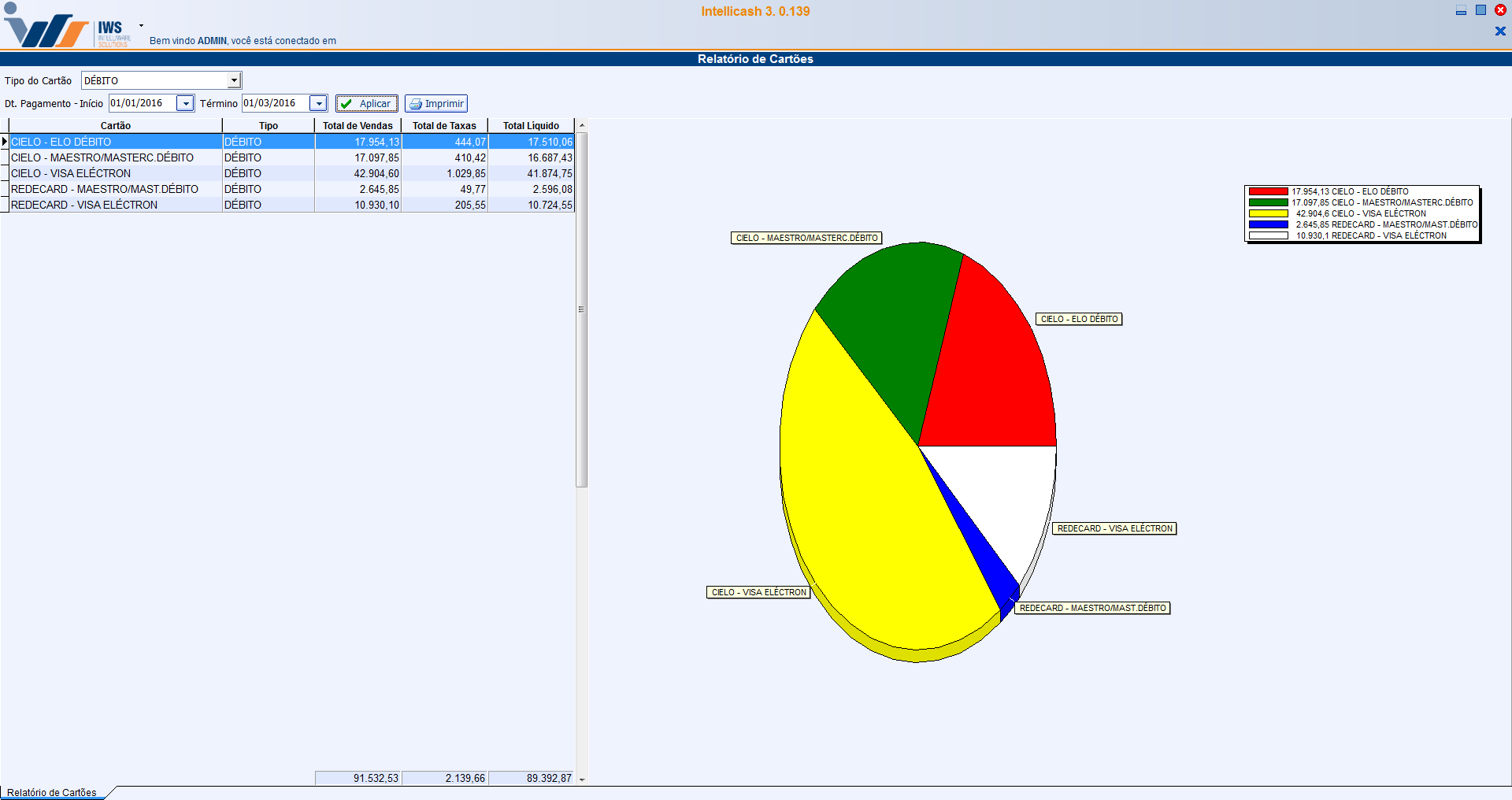1512x800 pixels.
Task: Click the CIELO - ELO DÉBITO chart label
Action: click(x=1079, y=319)
